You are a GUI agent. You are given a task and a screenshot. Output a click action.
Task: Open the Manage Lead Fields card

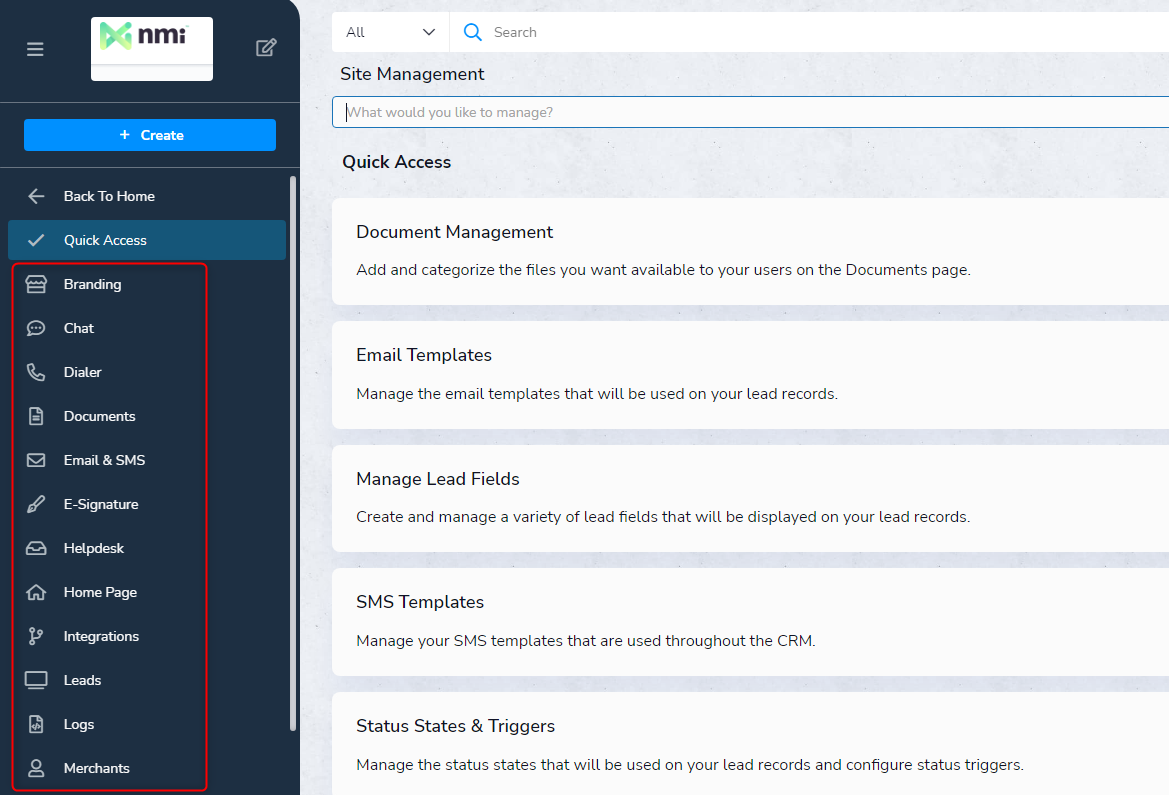pyautogui.click(x=751, y=498)
